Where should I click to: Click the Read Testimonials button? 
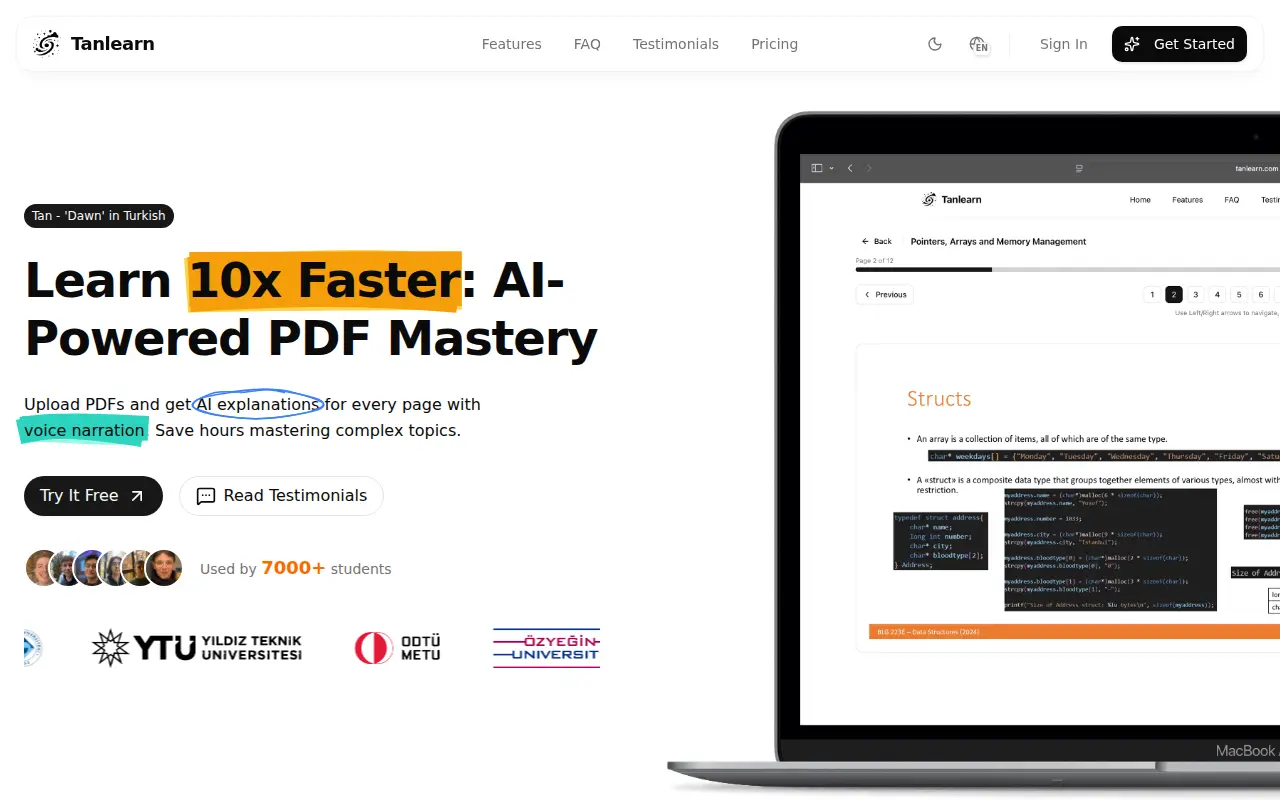click(281, 496)
